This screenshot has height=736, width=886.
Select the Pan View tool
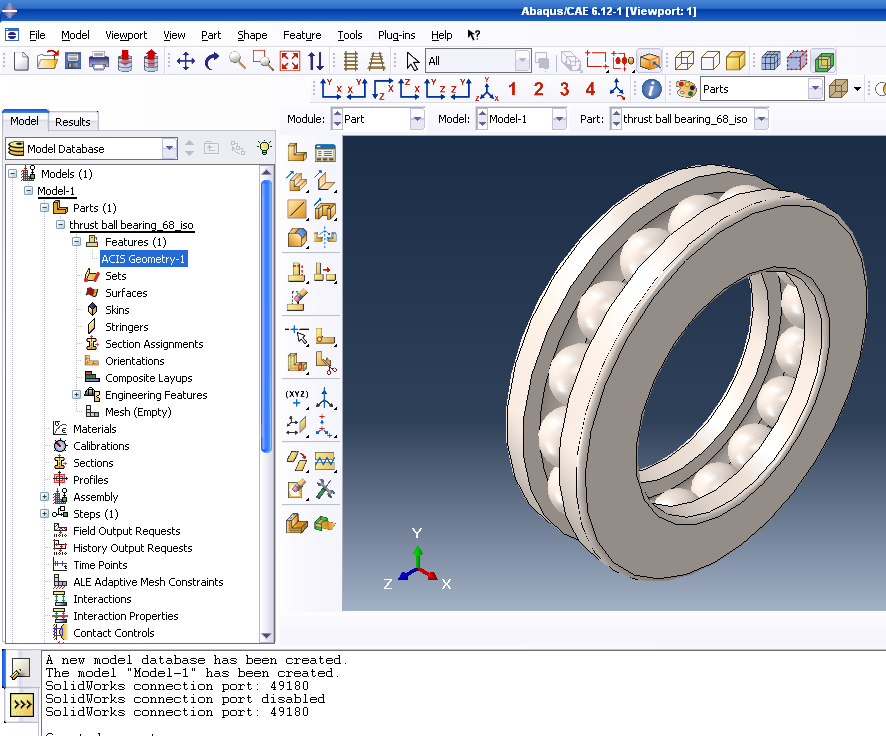click(x=186, y=61)
